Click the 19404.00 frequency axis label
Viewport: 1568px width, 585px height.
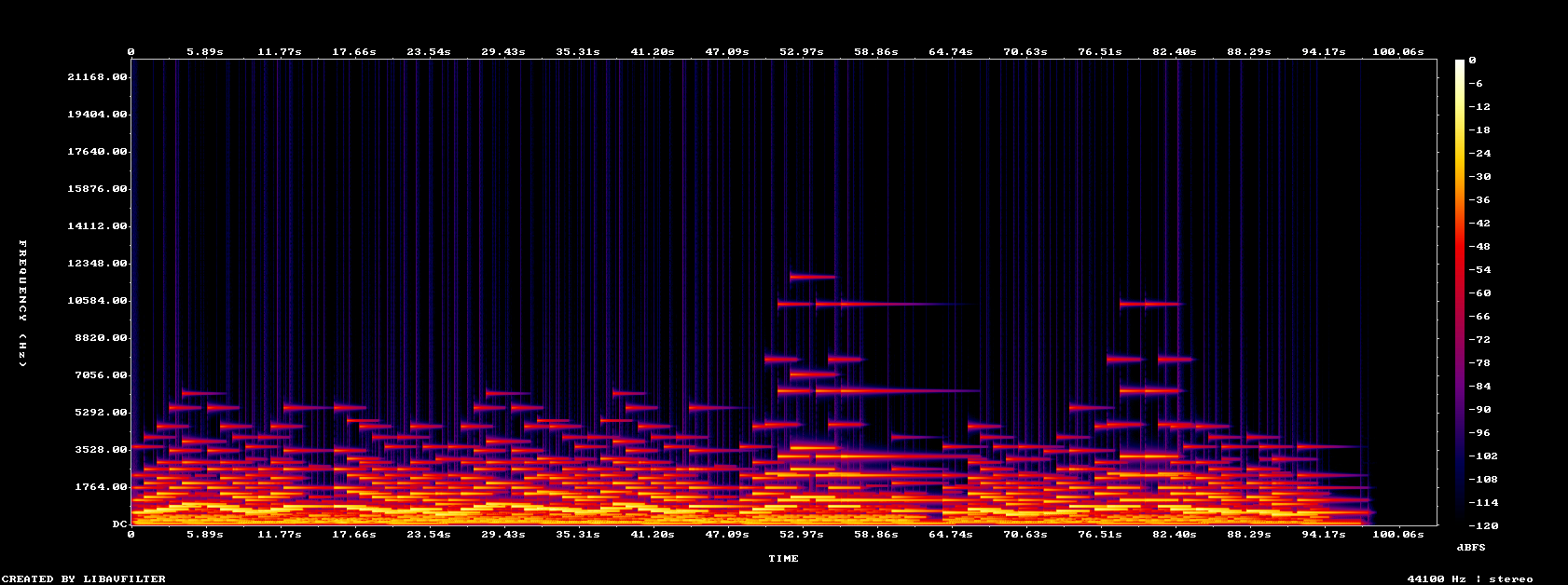(97, 115)
